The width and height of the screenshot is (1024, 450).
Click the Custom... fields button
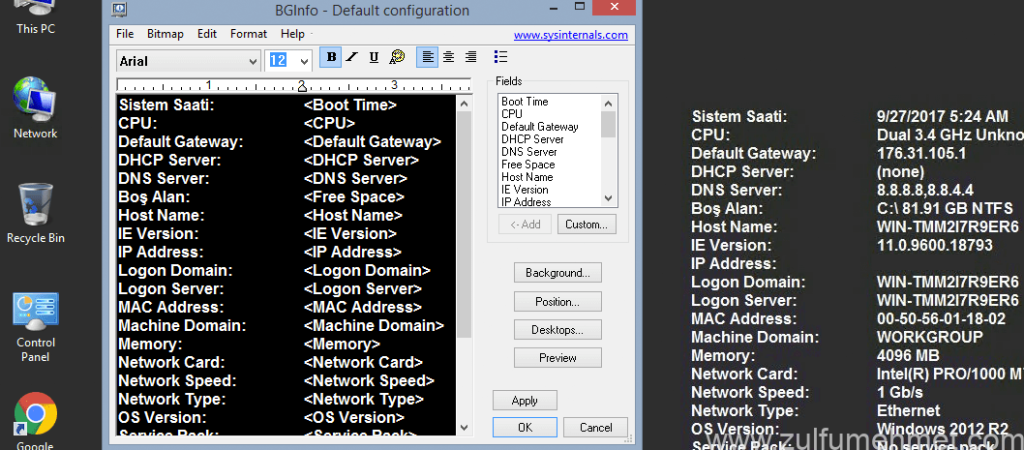pos(586,224)
